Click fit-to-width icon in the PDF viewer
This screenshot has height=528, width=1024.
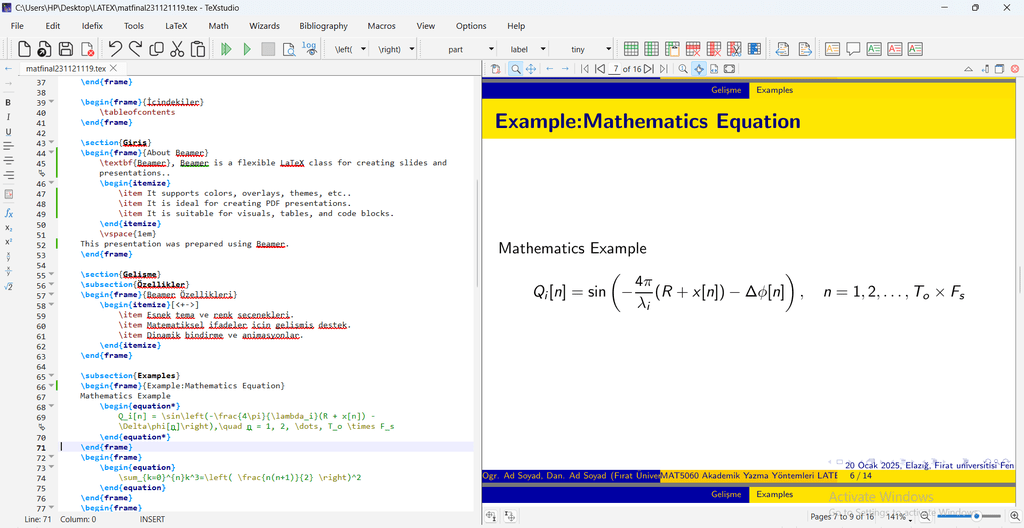[x=714, y=69]
